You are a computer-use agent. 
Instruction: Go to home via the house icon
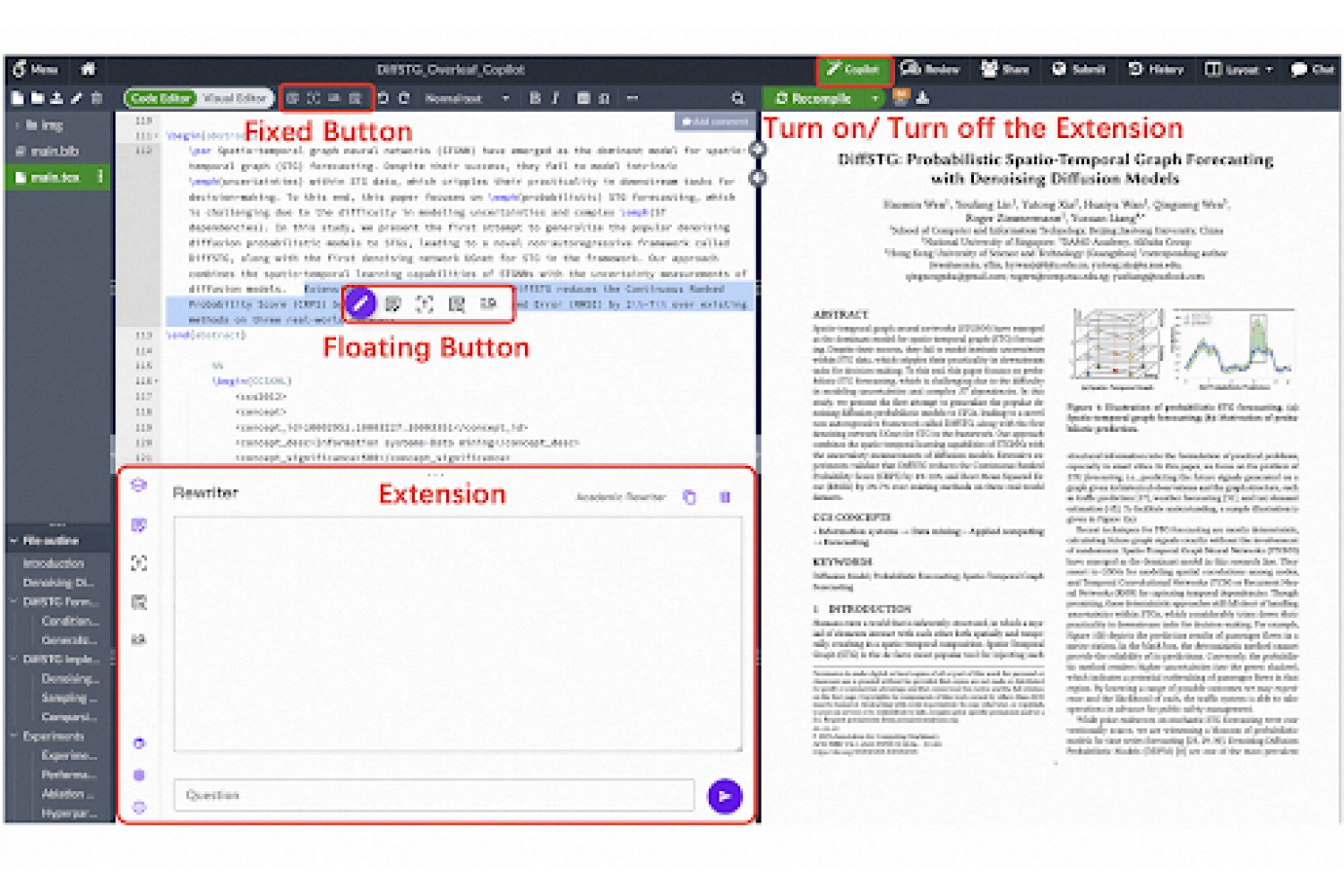(88, 69)
